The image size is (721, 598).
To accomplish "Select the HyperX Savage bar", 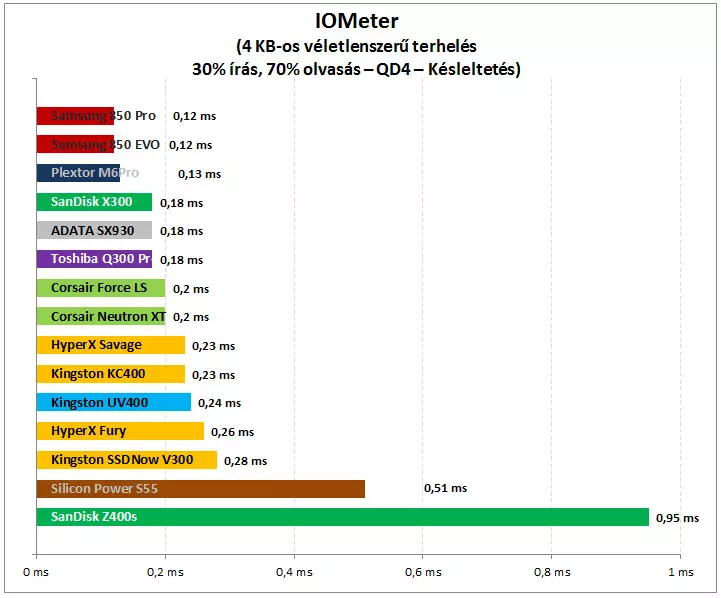I will click(111, 345).
